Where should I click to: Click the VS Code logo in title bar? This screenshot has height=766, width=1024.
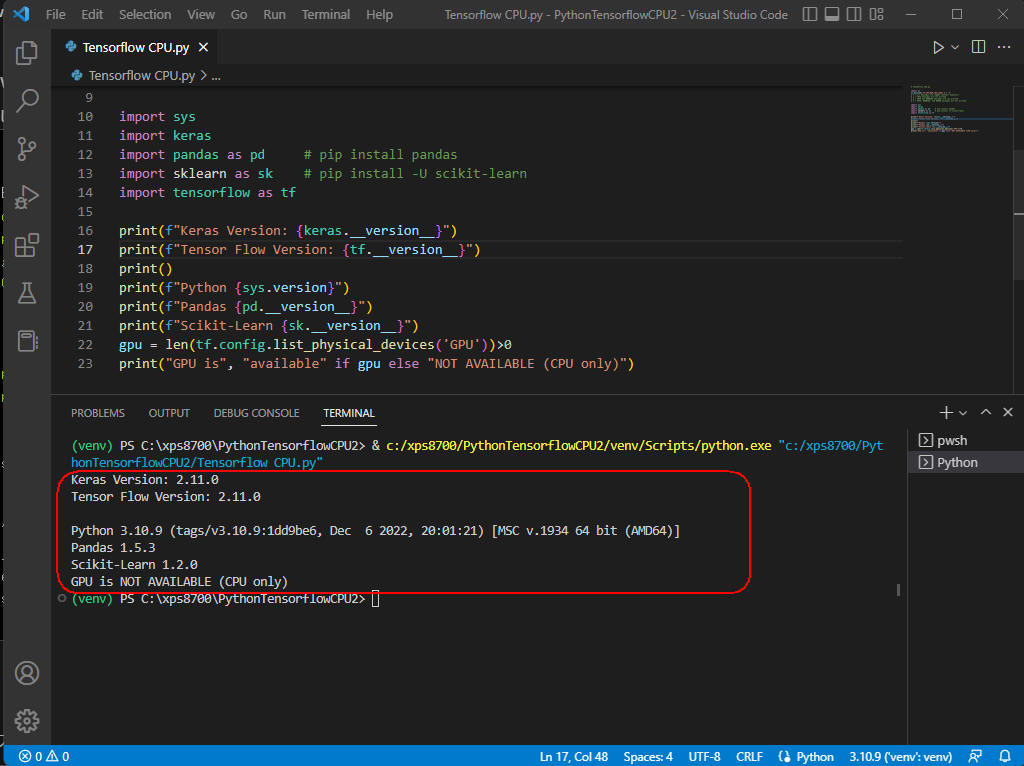coord(21,14)
